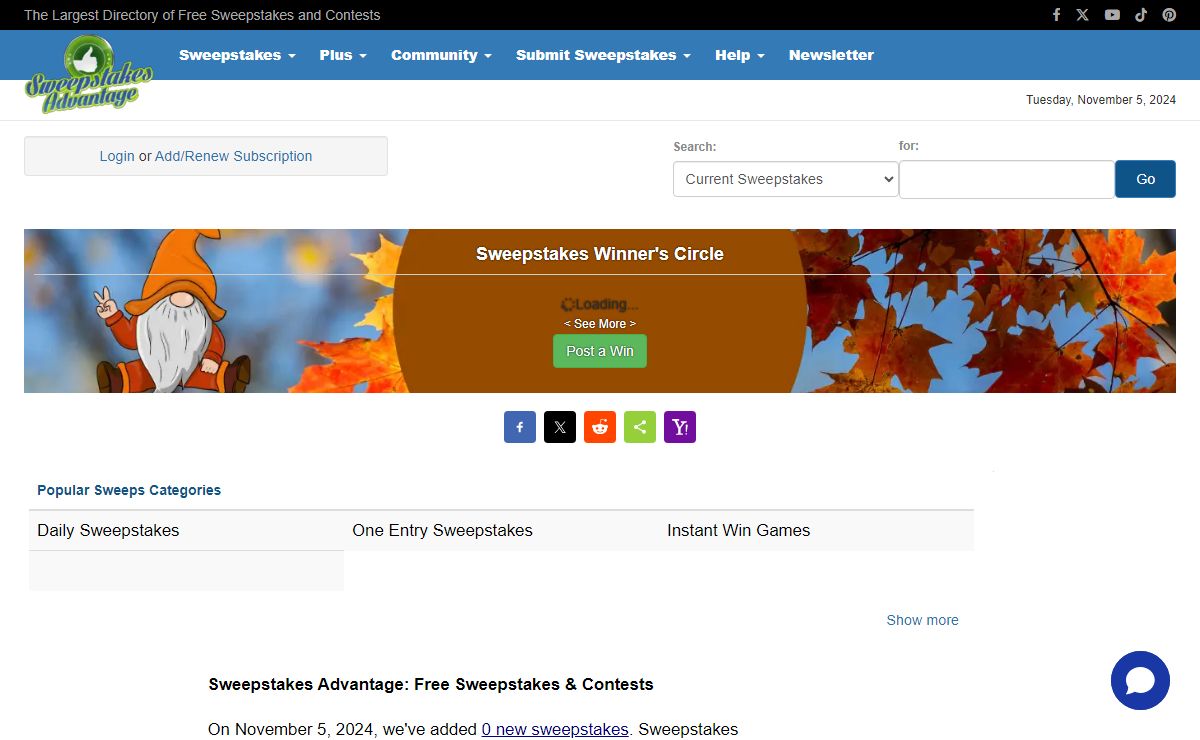This screenshot has width=1200, height=740.
Task: Click the Login link
Action: (117, 156)
